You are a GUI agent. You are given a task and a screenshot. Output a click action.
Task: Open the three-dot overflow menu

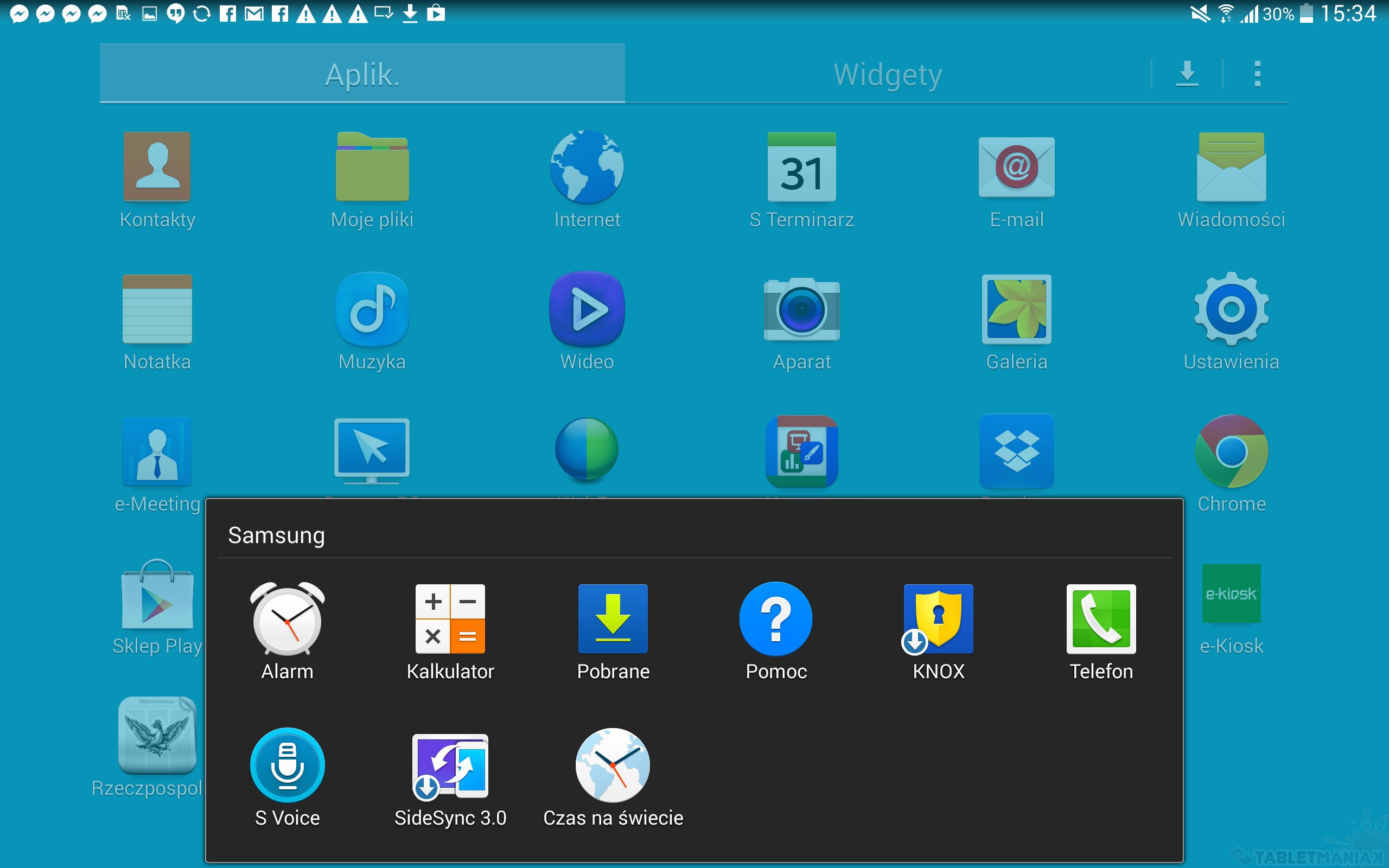(1257, 74)
